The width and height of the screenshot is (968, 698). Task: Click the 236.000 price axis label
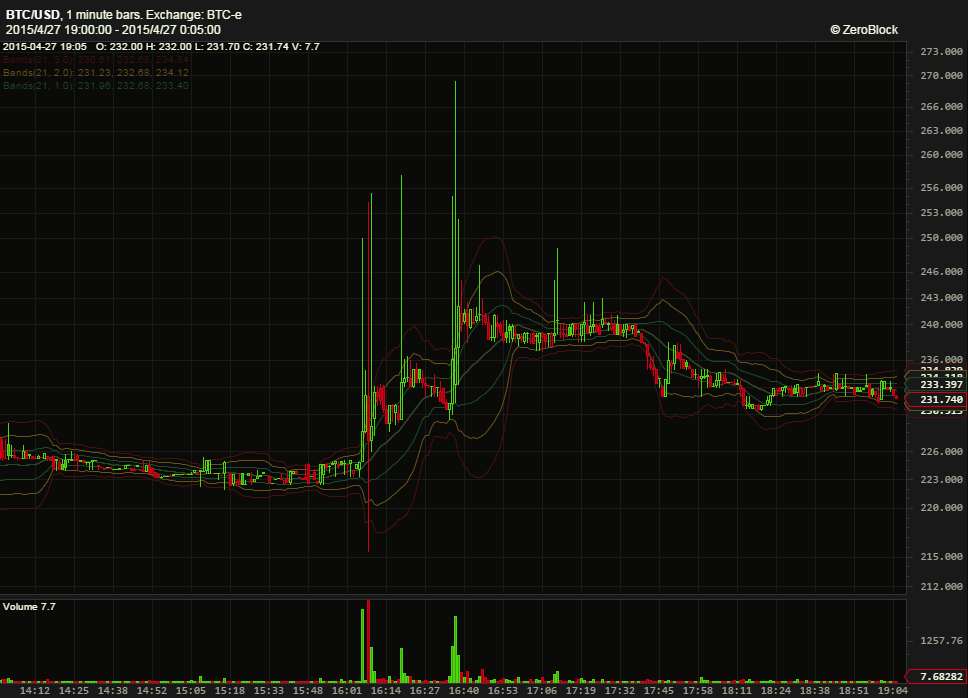click(941, 359)
